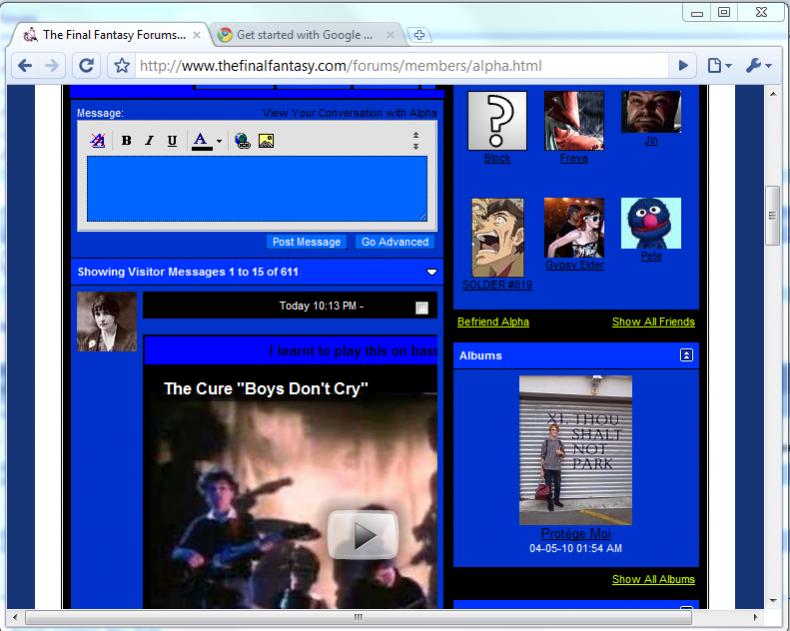The height and width of the screenshot is (631, 790).
Task: Click The Cure "Boys Don't Cry" title
Action: pos(266,389)
